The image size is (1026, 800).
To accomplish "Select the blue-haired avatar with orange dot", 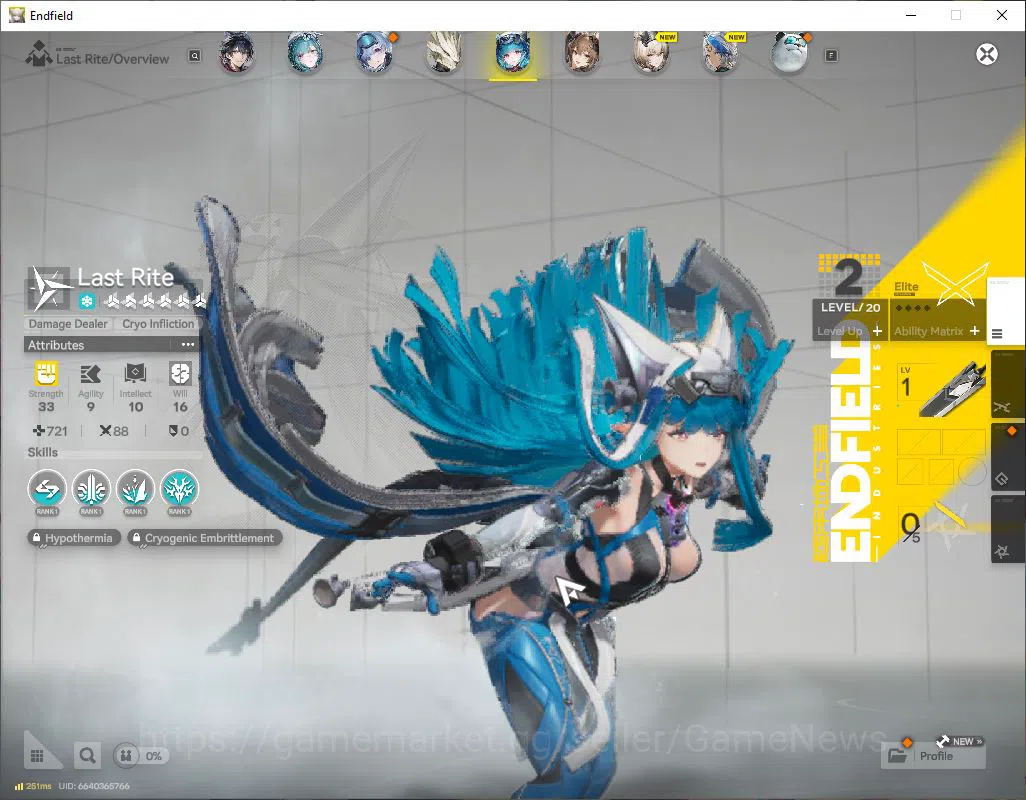I will (374, 54).
